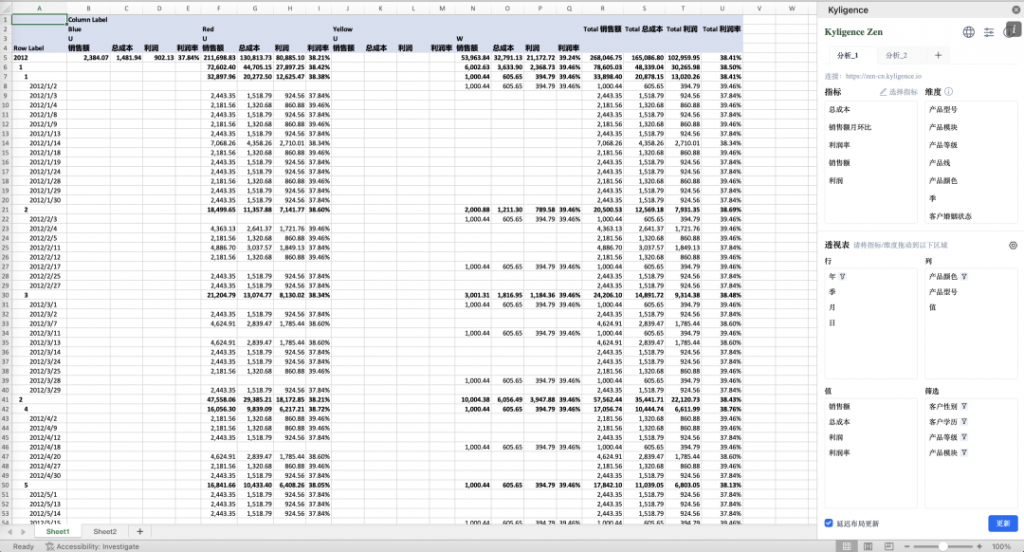This screenshot has width=1024, height=552.
Task: Select the 产品型号 dimension in 维度 list
Action: point(943,110)
